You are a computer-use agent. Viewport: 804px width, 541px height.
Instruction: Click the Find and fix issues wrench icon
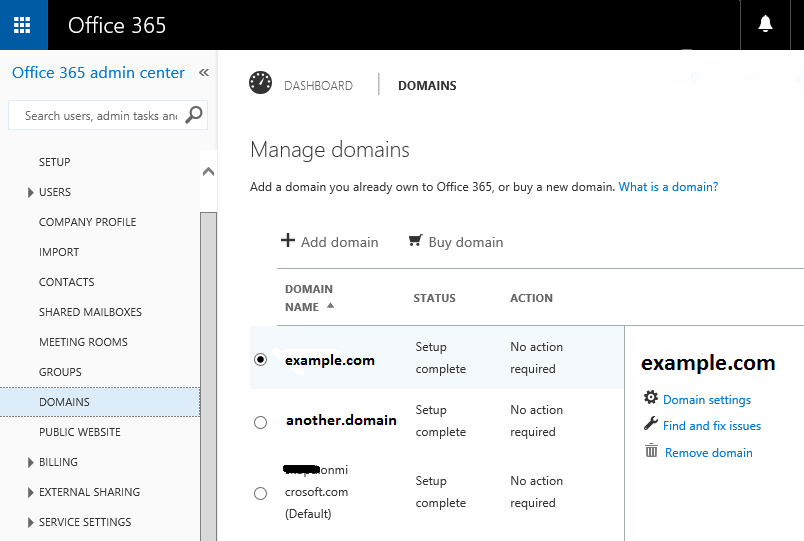coord(651,424)
